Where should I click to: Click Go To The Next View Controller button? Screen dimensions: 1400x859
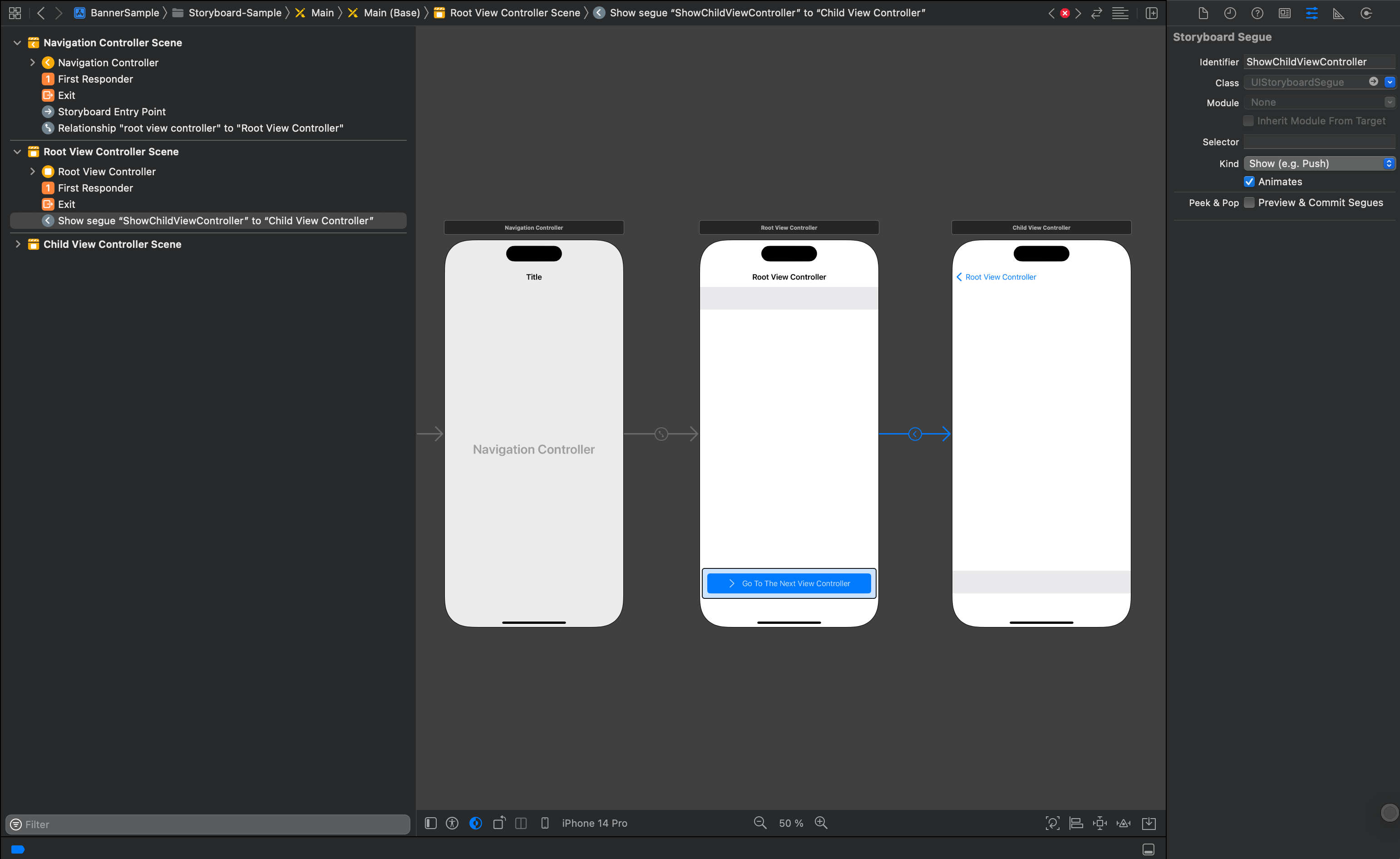pyautogui.click(x=789, y=583)
